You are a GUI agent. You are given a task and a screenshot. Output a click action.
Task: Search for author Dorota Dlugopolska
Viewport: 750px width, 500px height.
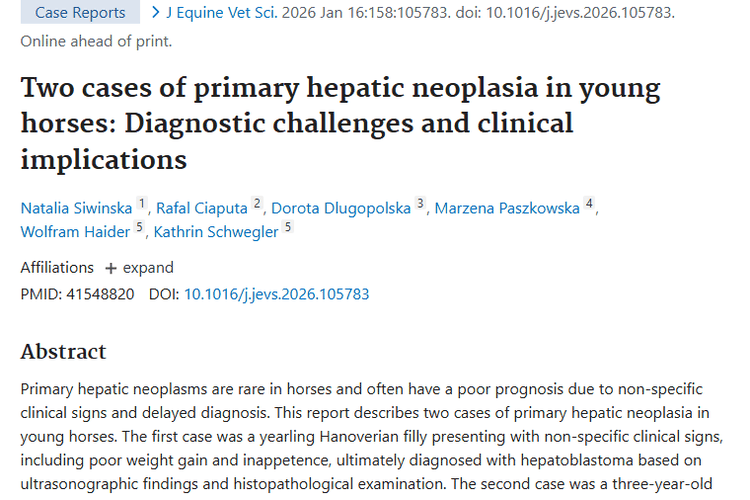(x=341, y=208)
